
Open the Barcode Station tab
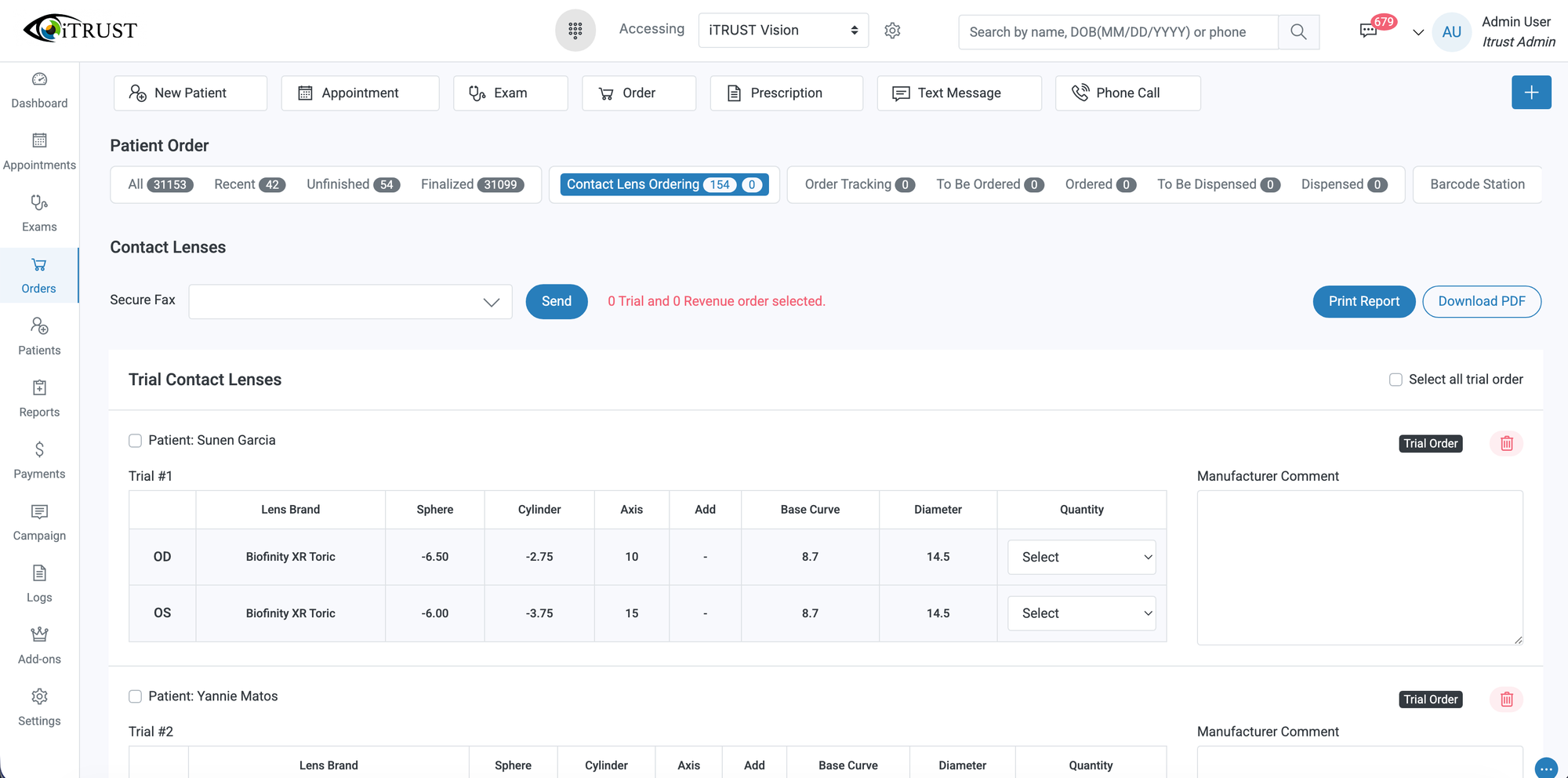click(1476, 184)
